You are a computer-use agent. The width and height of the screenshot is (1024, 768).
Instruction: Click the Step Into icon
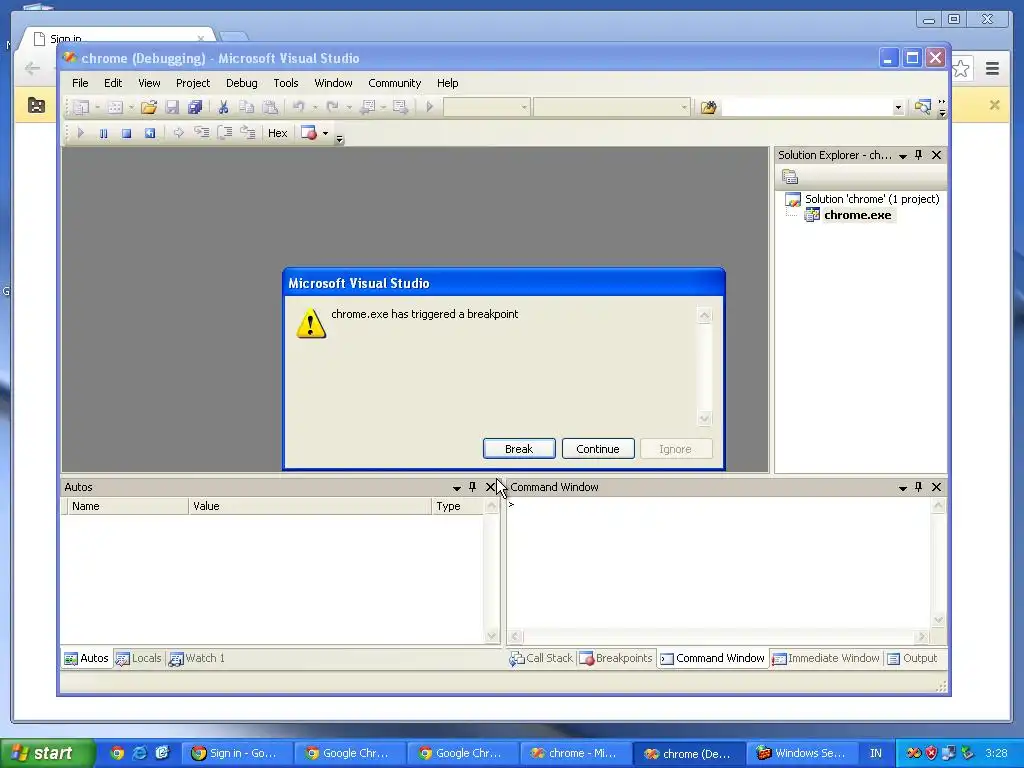[202, 133]
